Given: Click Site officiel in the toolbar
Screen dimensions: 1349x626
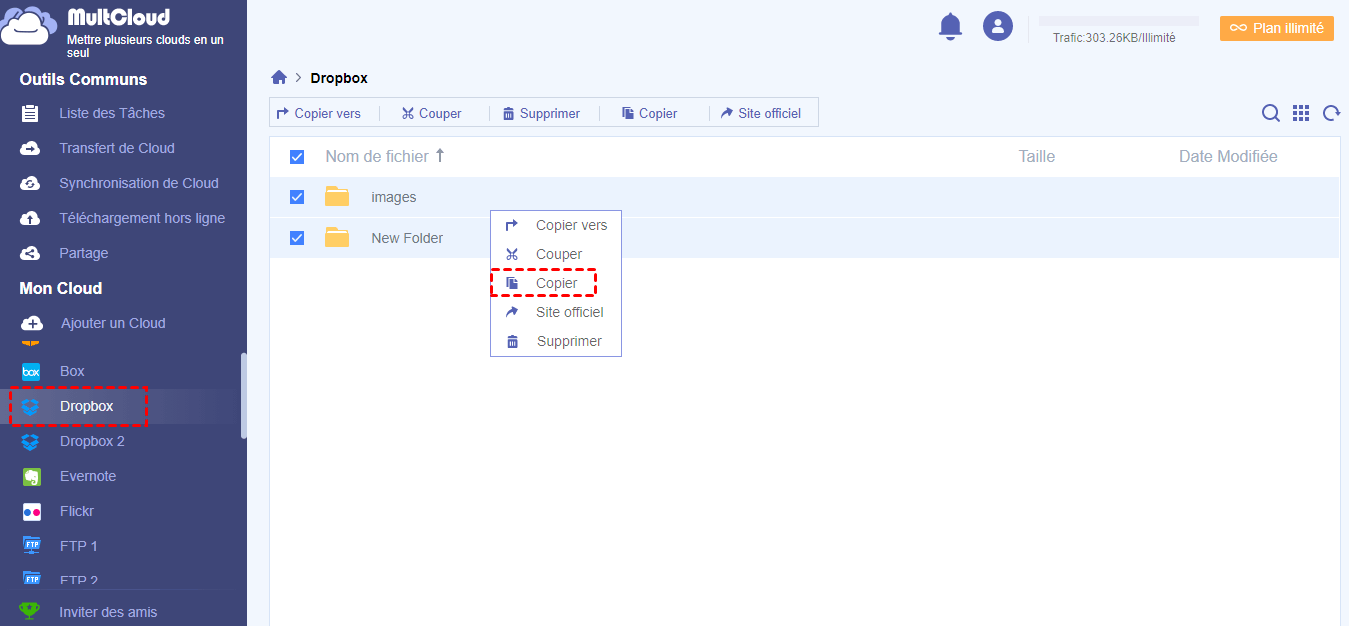Looking at the screenshot, I should point(761,113).
